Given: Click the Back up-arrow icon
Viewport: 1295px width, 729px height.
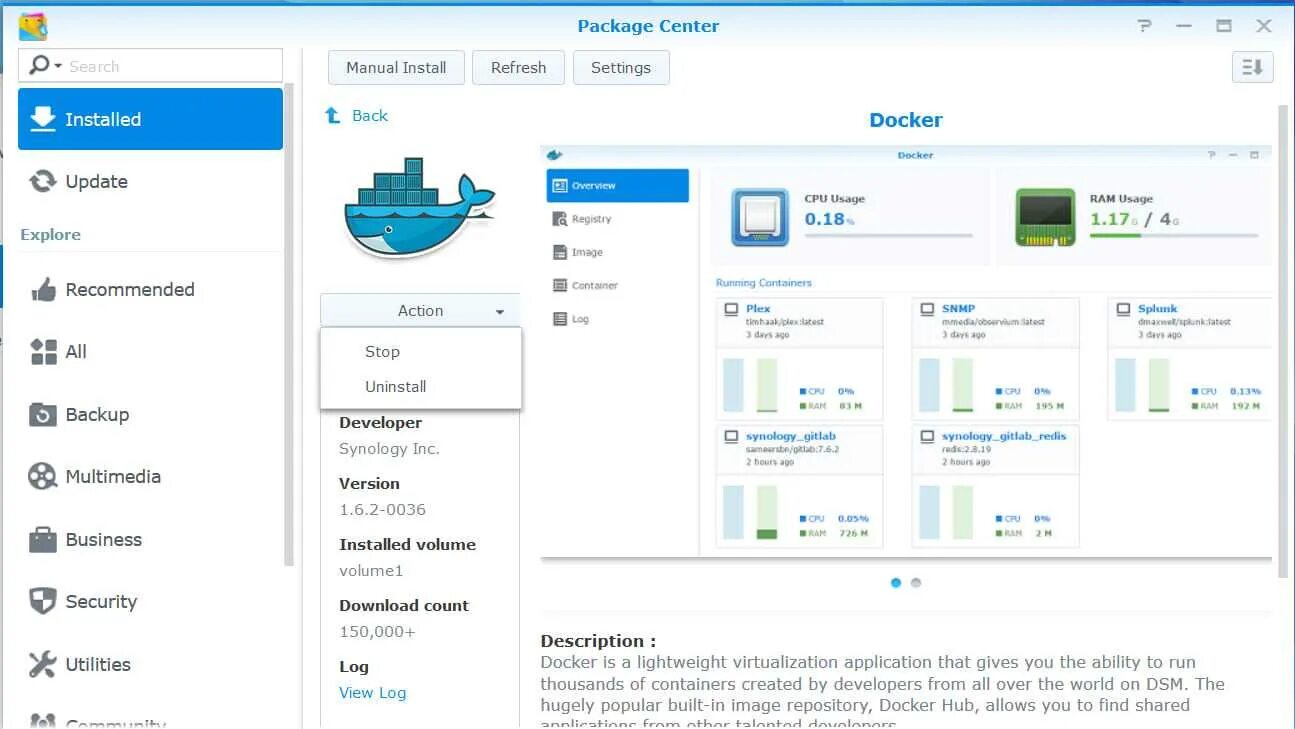Looking at the screenshot, I should pos(333,115).
